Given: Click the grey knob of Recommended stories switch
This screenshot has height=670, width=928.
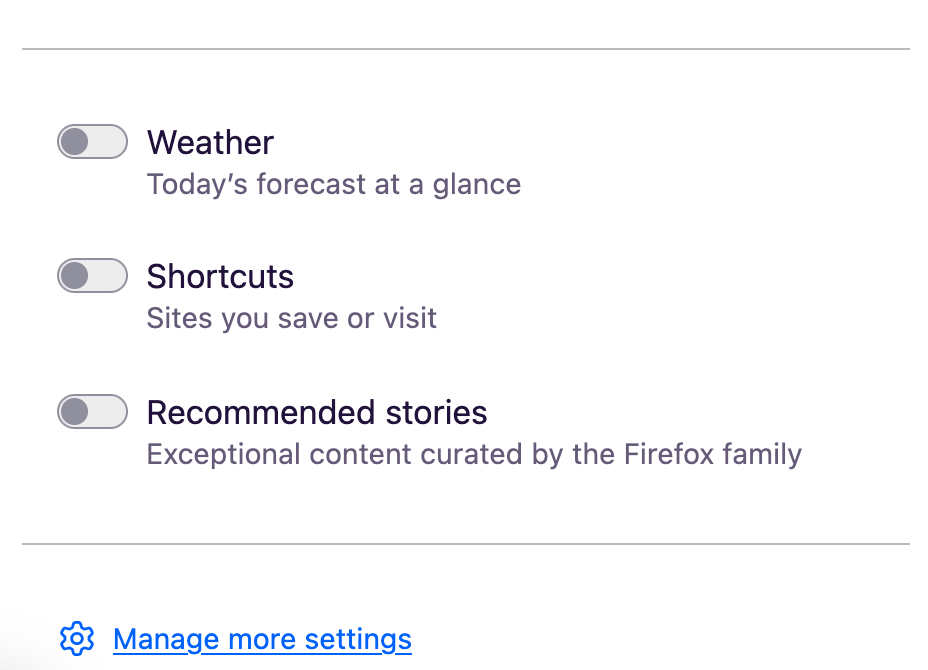Looking at the screenshot, I should tap(75, 412).
